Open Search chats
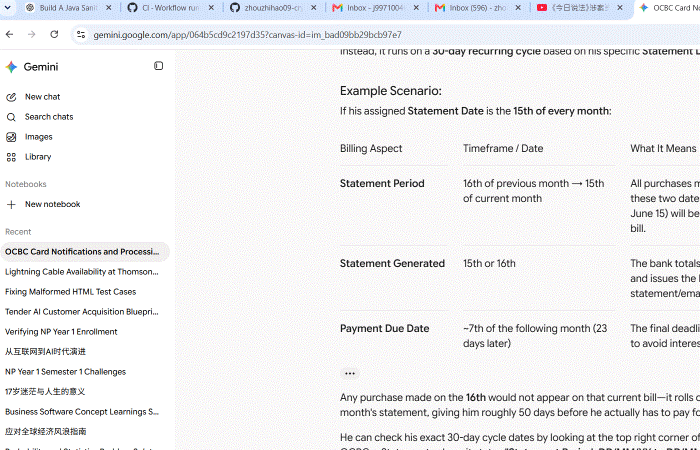Viewport: 700px width, 450px height. coord(49,117)
